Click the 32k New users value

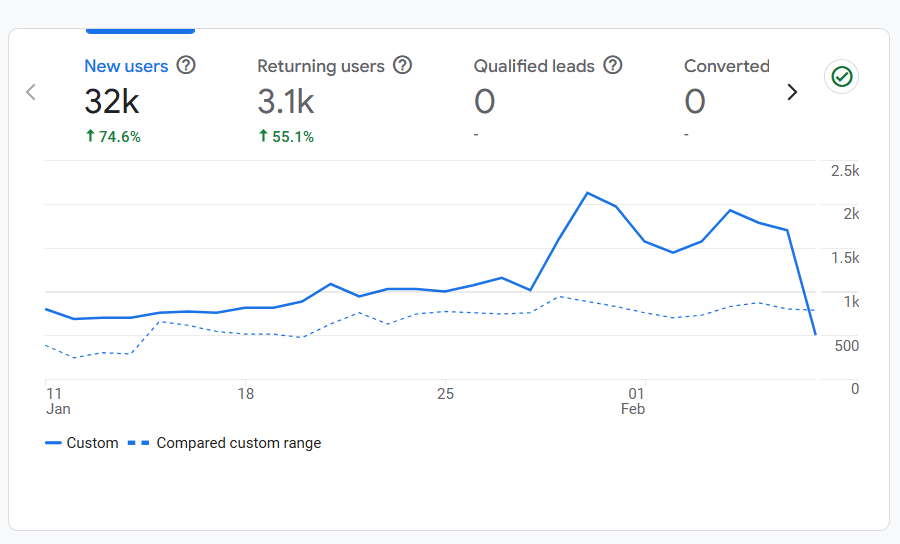click(x=111, y=101)
